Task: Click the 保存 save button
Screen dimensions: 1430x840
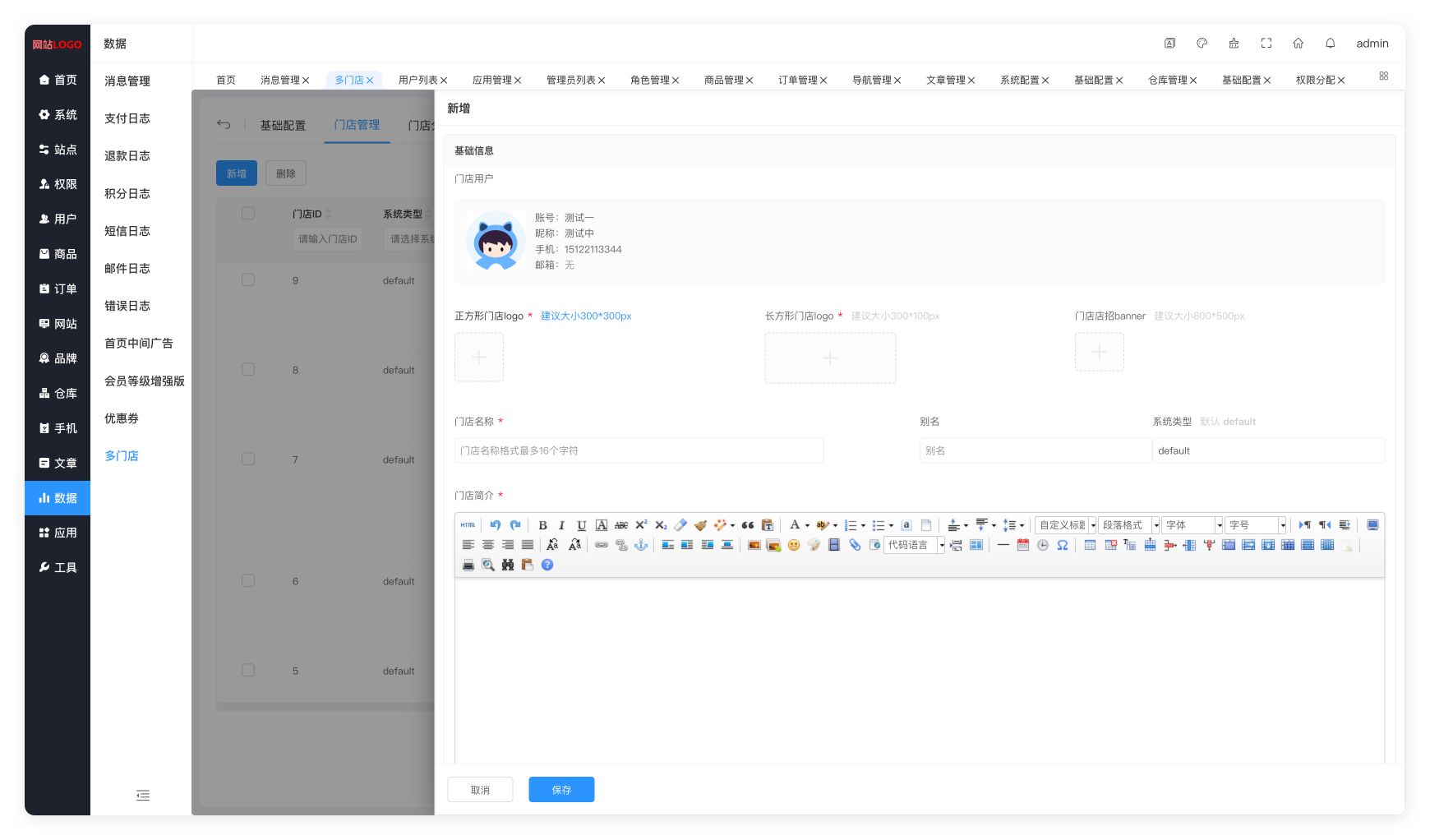Action: pyautogui.click(x=561, y=790)
